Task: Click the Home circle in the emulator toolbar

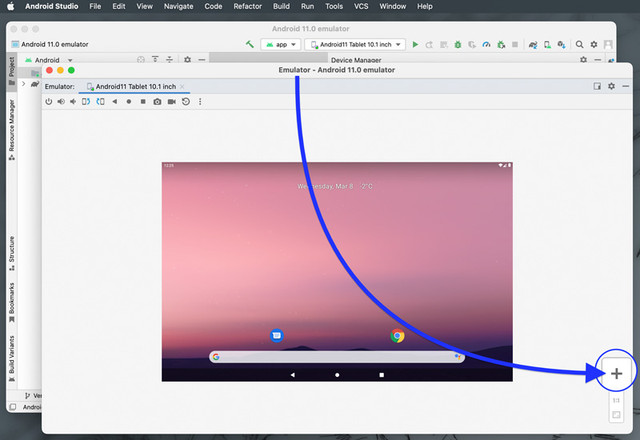Action: (129, 102)
